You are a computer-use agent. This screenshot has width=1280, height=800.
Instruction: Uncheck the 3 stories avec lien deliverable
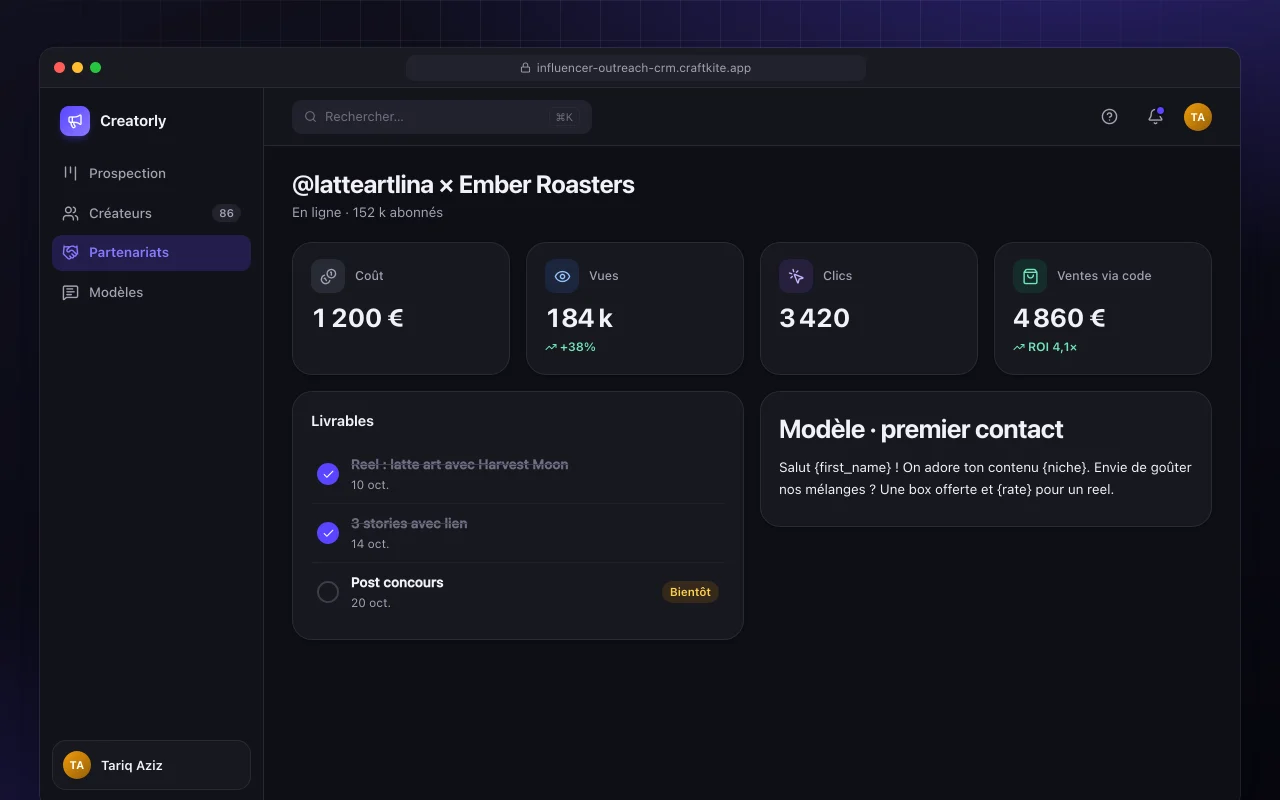pos(328,533)
